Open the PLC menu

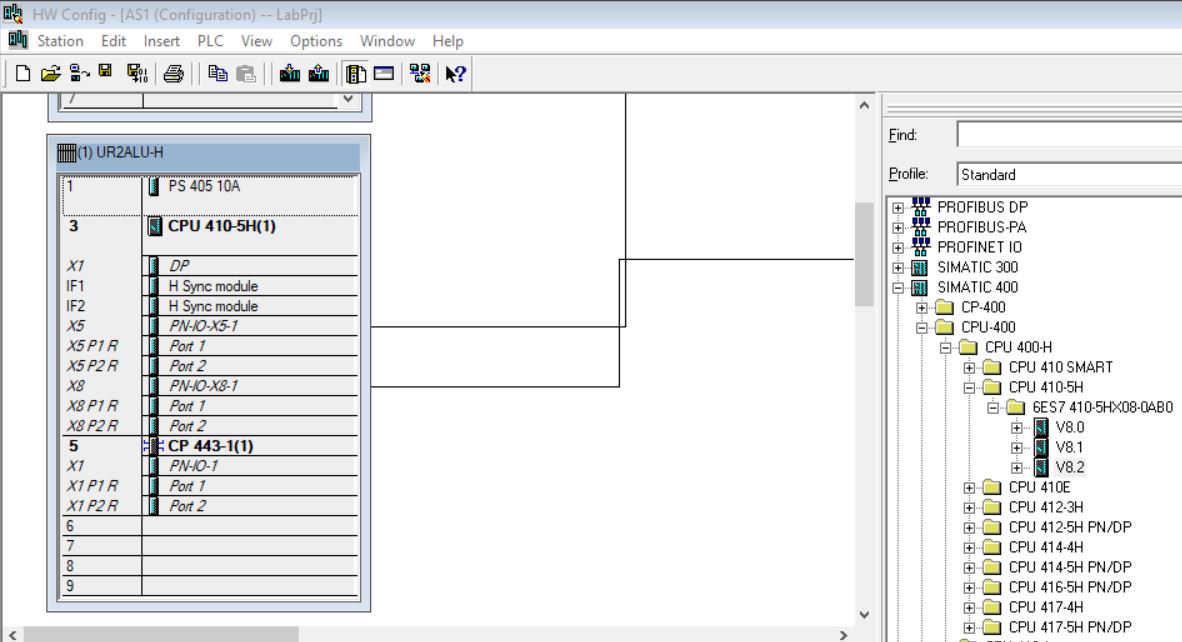coord(210,41)
